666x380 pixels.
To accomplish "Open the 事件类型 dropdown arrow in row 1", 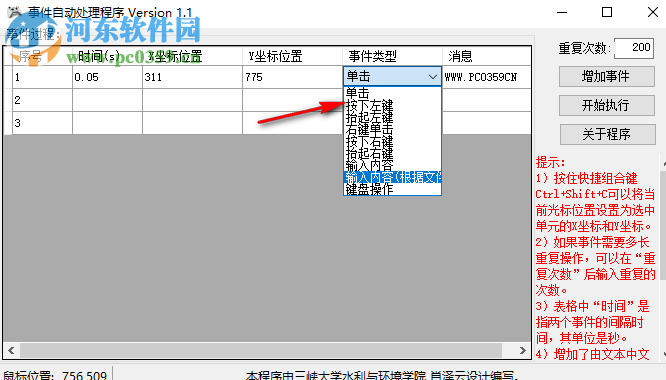I will point(432,77).
